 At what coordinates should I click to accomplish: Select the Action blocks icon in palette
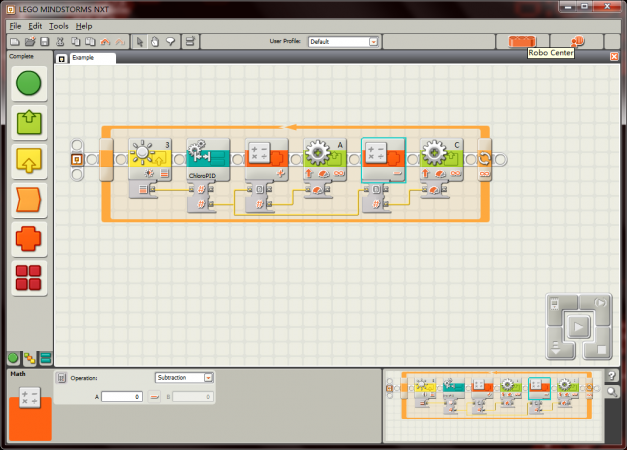[x=30, y=122]
